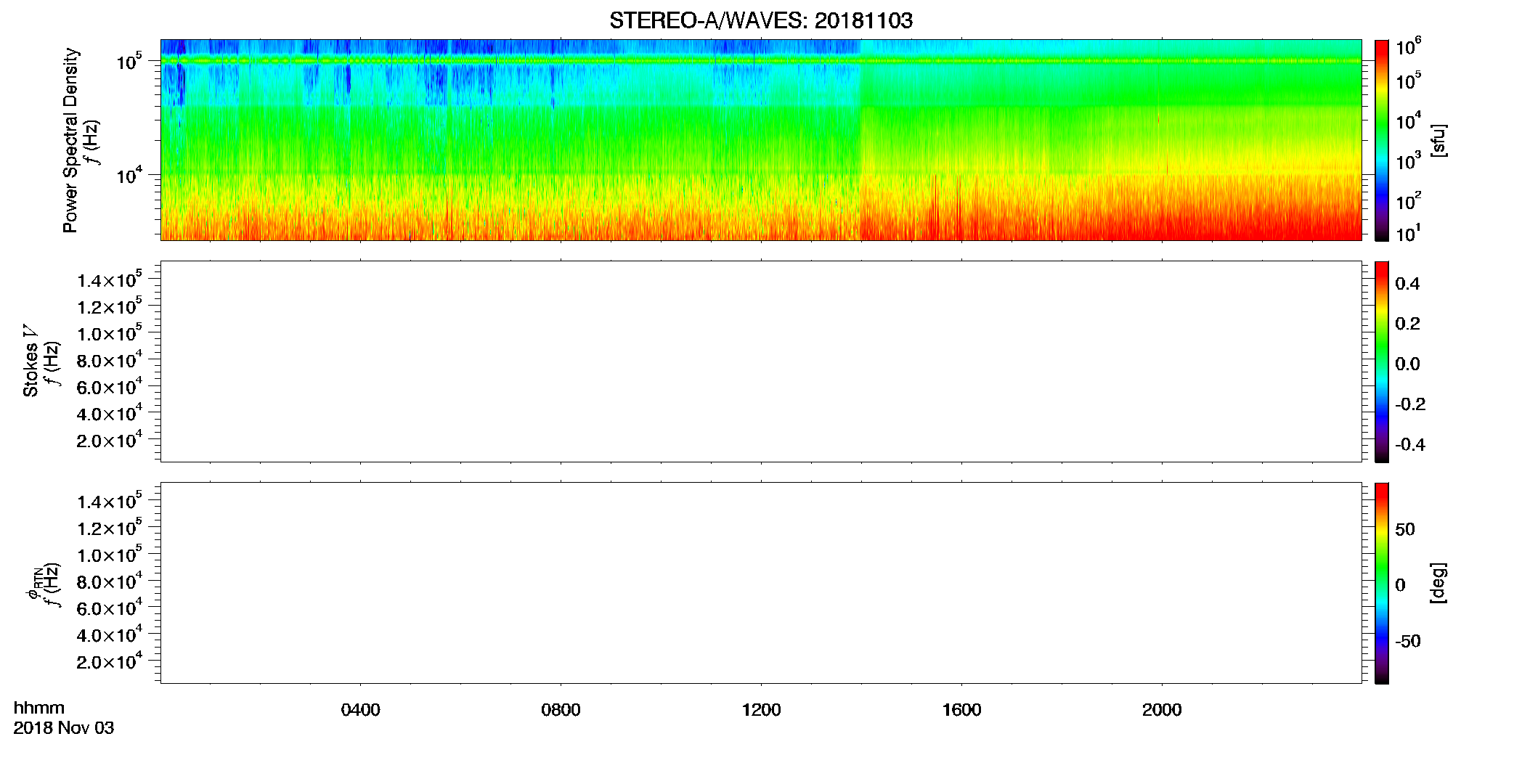Click the 0800 time axis label
The height and width of the screenshot is (784, 1522).
pos(561,710)
